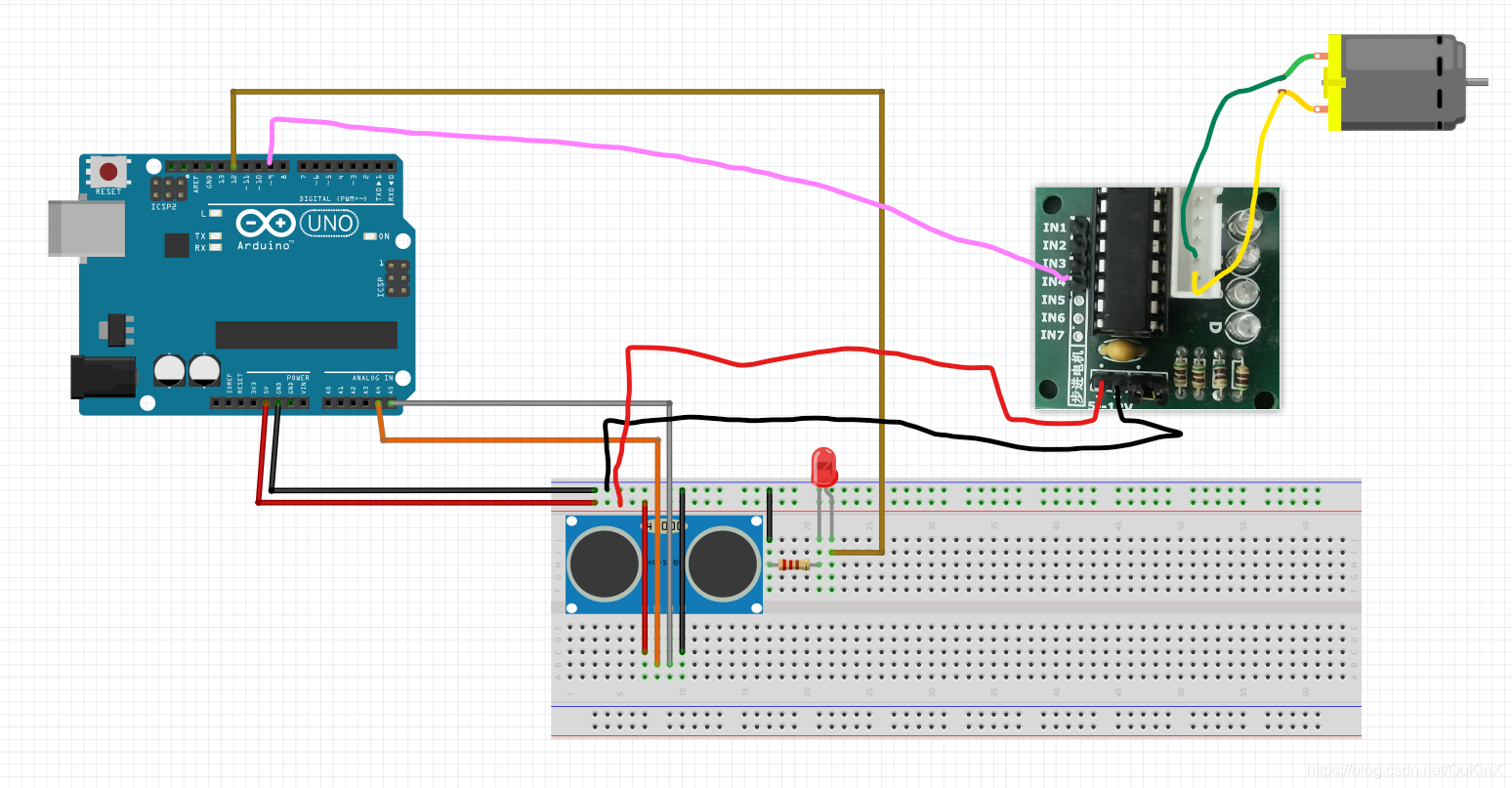The image size is (1512, 788).
Task: Click the ON power LED indicator
Action: [x=370, y=236]
